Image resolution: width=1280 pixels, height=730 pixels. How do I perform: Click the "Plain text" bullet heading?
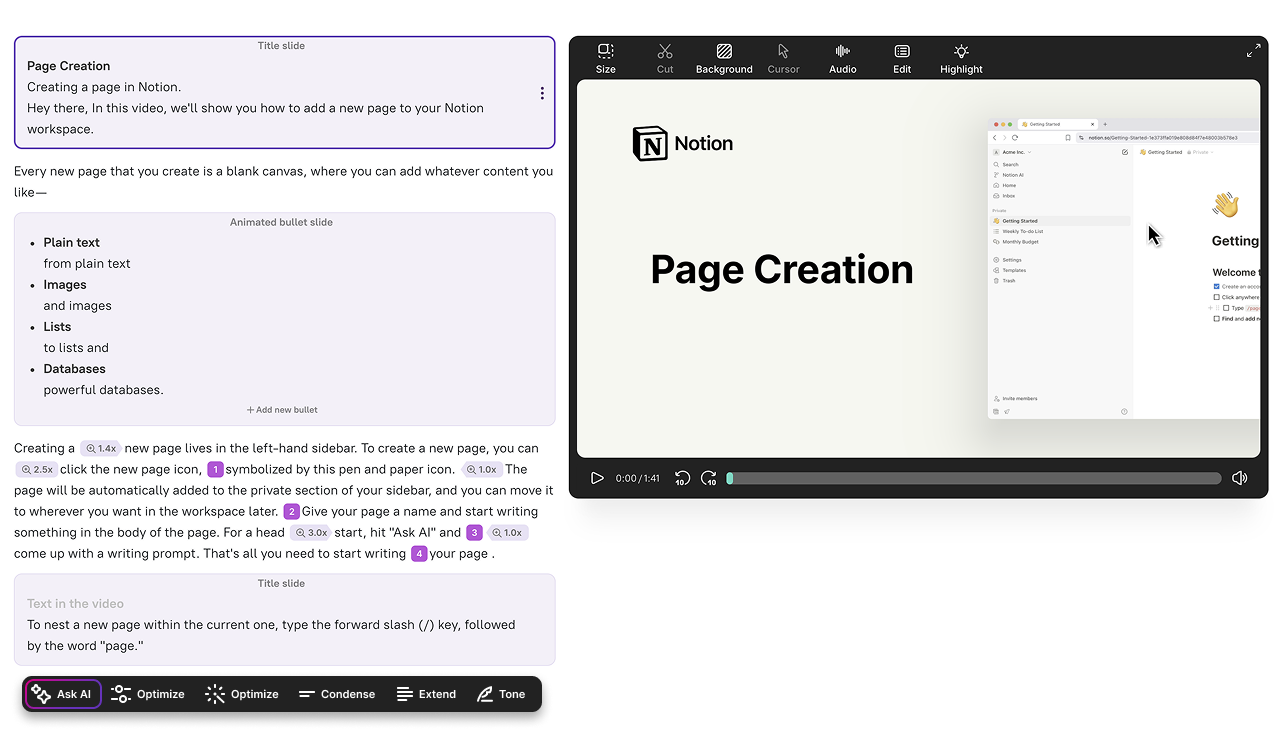coord(72,243)
